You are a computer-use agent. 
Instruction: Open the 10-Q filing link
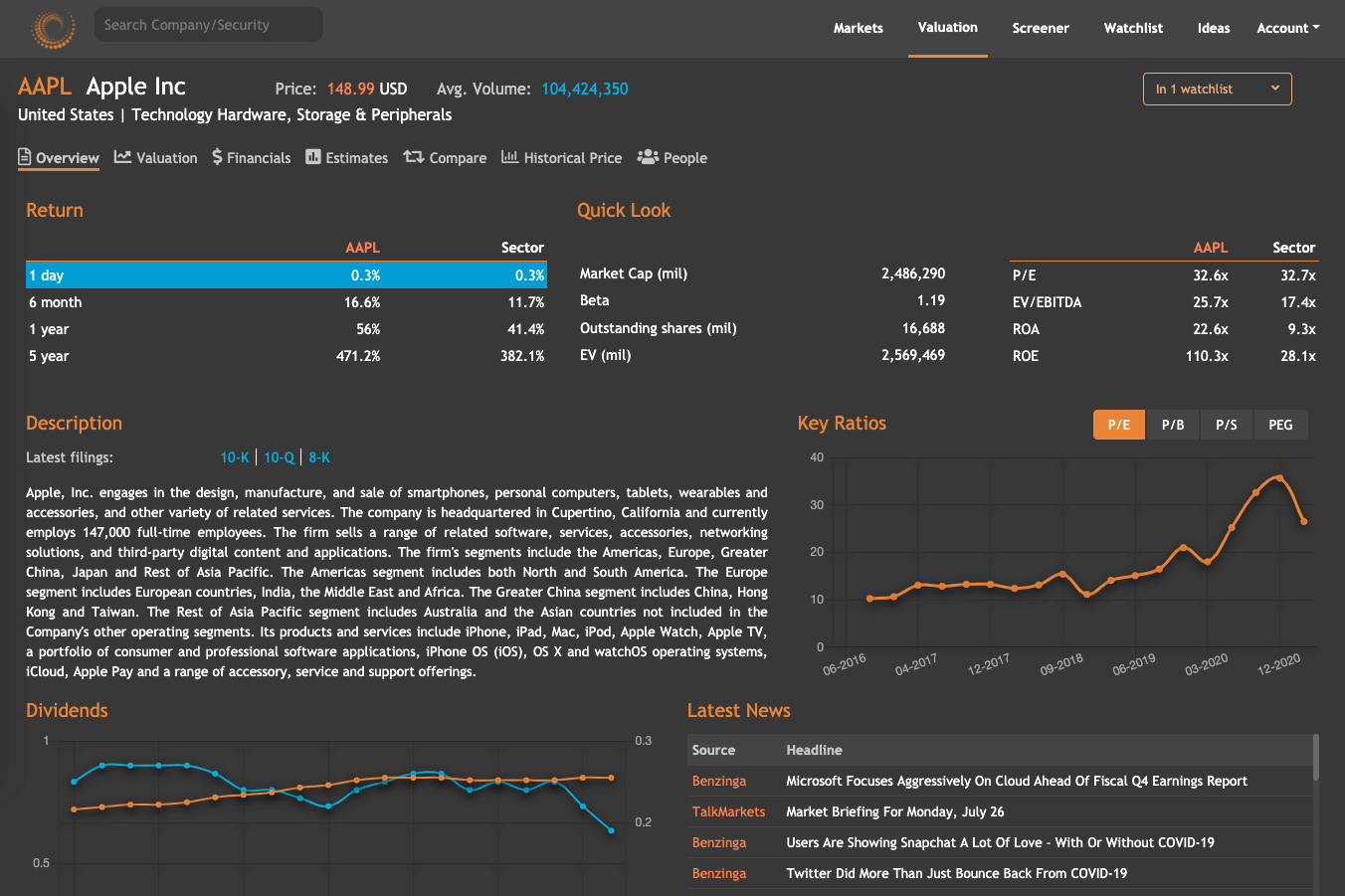279,457
